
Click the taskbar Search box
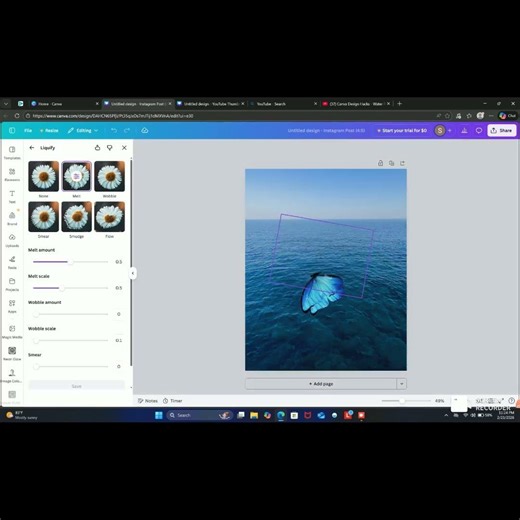coord(199,415)
